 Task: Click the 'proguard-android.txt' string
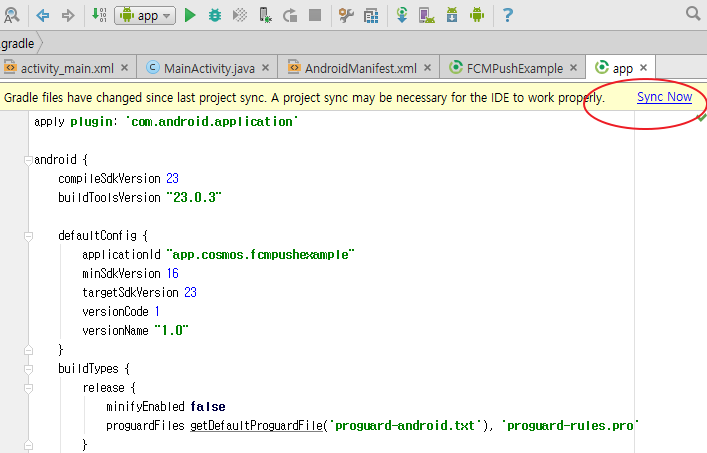[404, 426]
